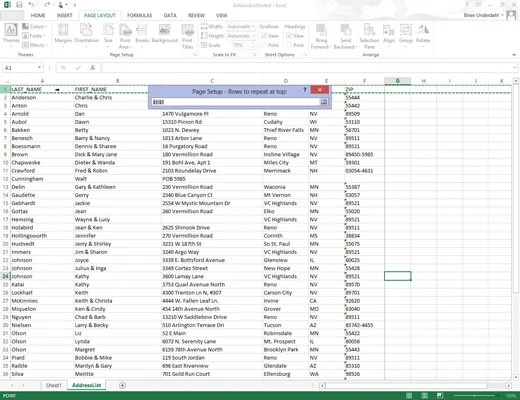Viewport: 520px width, 400px height.
Task: Enable the Gridlines Print checkbox
Action: (x=263, y=45)
